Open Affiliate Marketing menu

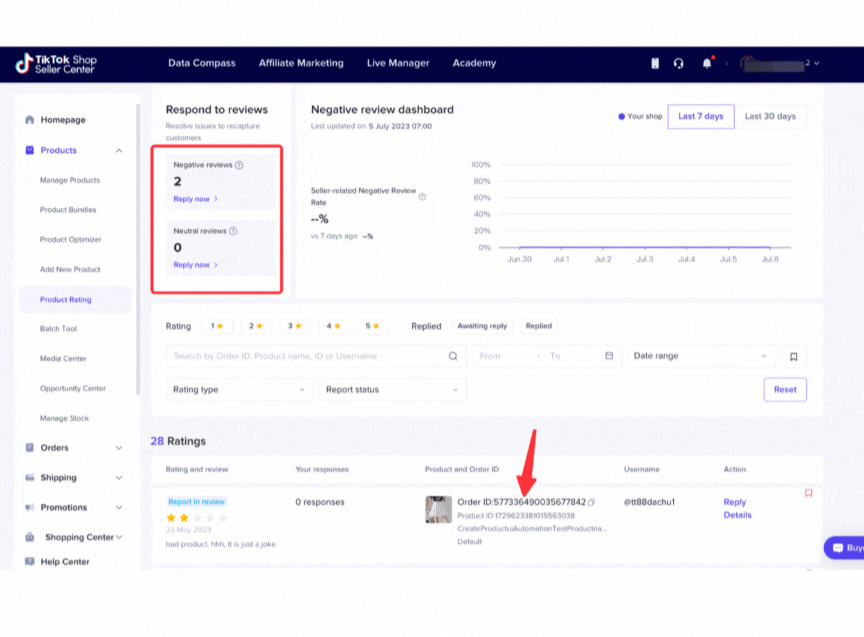click(301, 63)
